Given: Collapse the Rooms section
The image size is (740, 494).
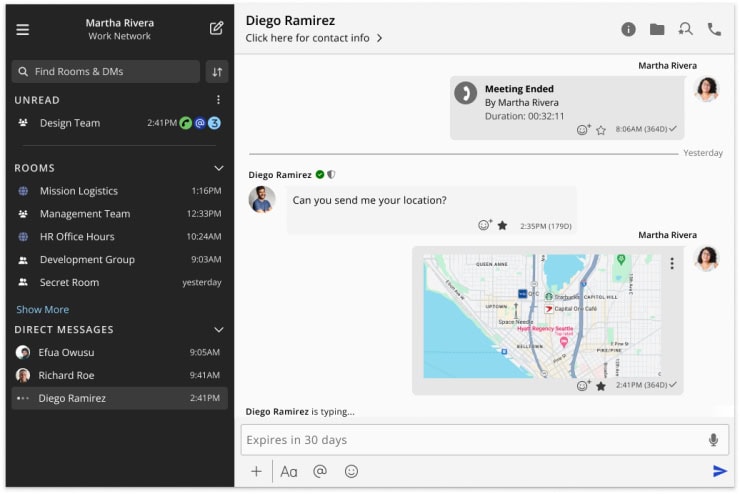Looking at the screenshot, I should click(219, 168).
